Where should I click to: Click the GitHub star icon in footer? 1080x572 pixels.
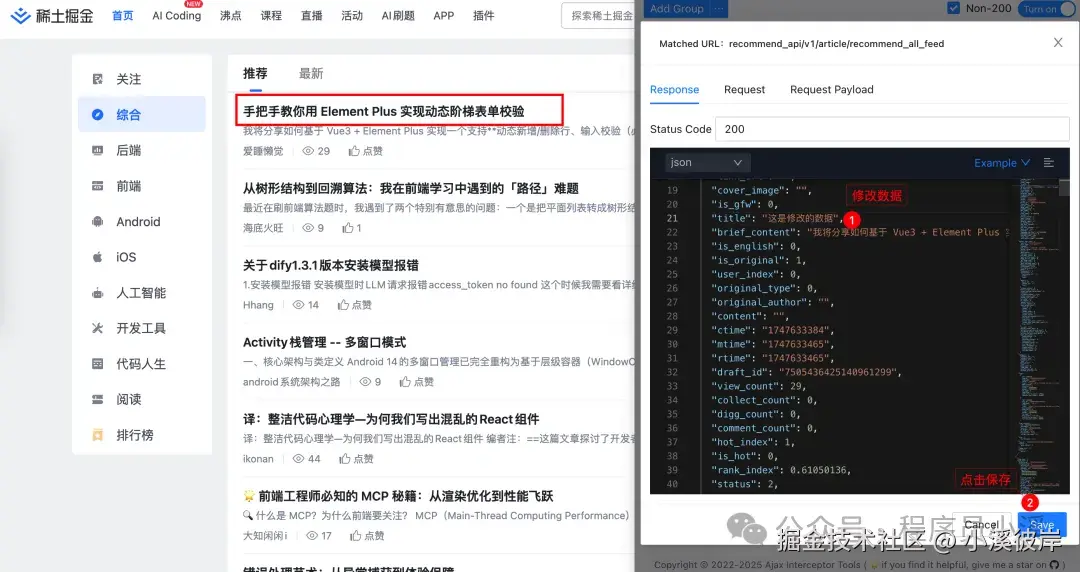(x=1054, y=565)
